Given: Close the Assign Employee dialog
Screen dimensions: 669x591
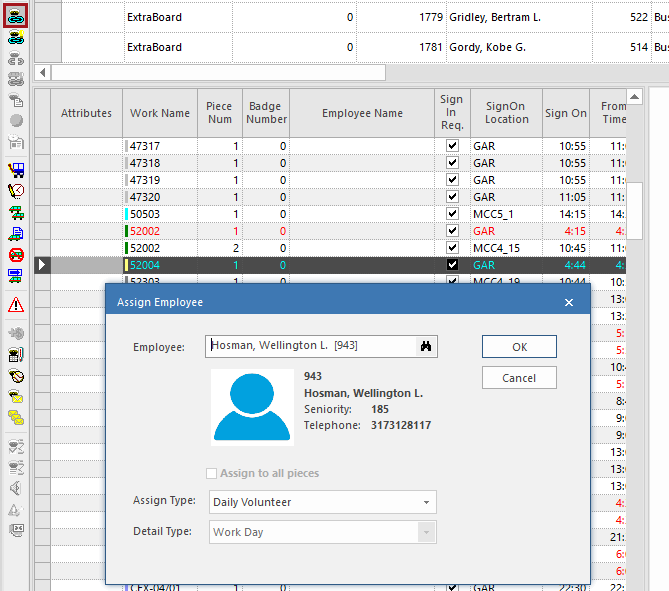Looking at the screenshot, I should point(569,302).
